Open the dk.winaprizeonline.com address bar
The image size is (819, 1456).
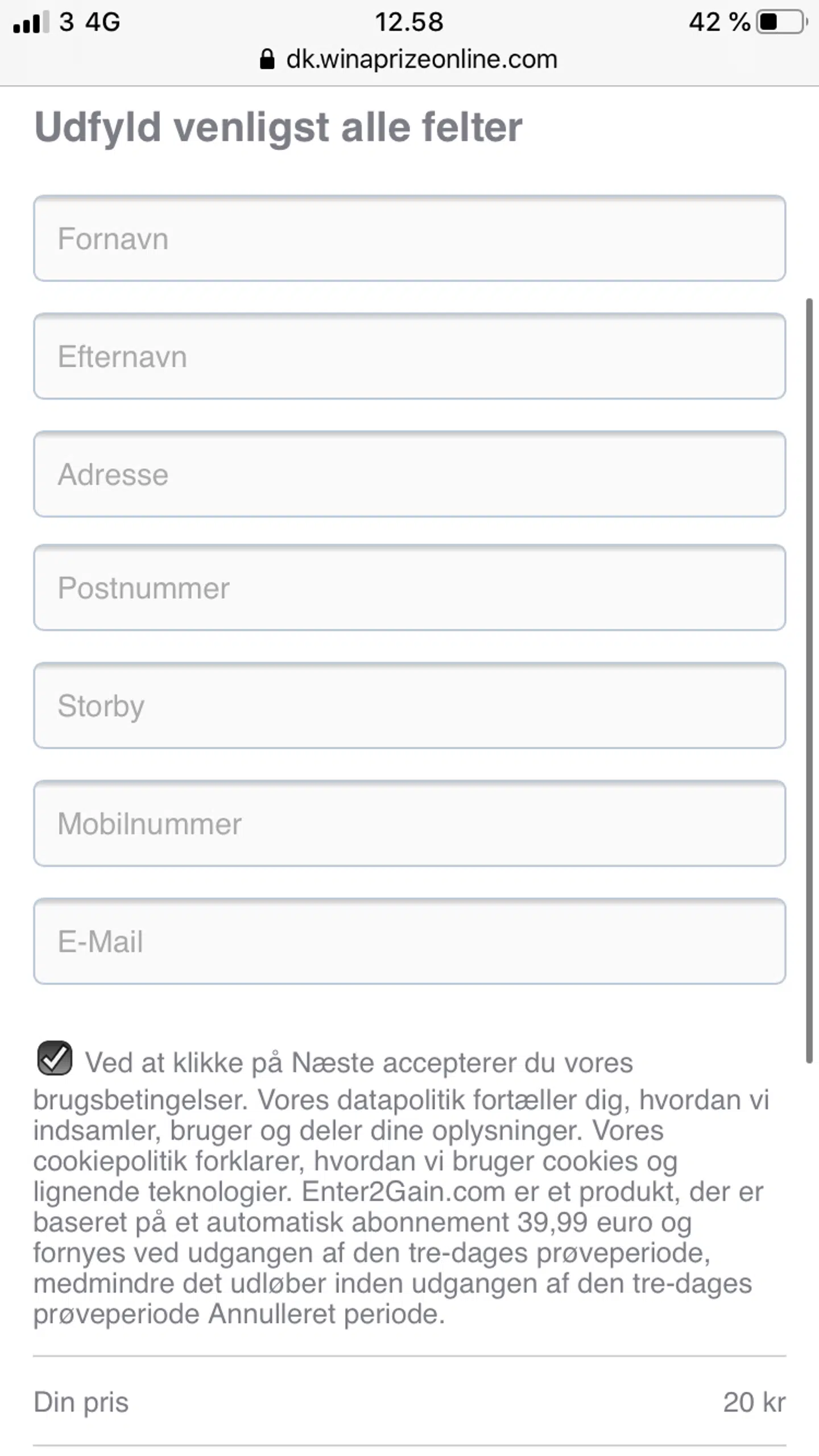click(421, 59)
